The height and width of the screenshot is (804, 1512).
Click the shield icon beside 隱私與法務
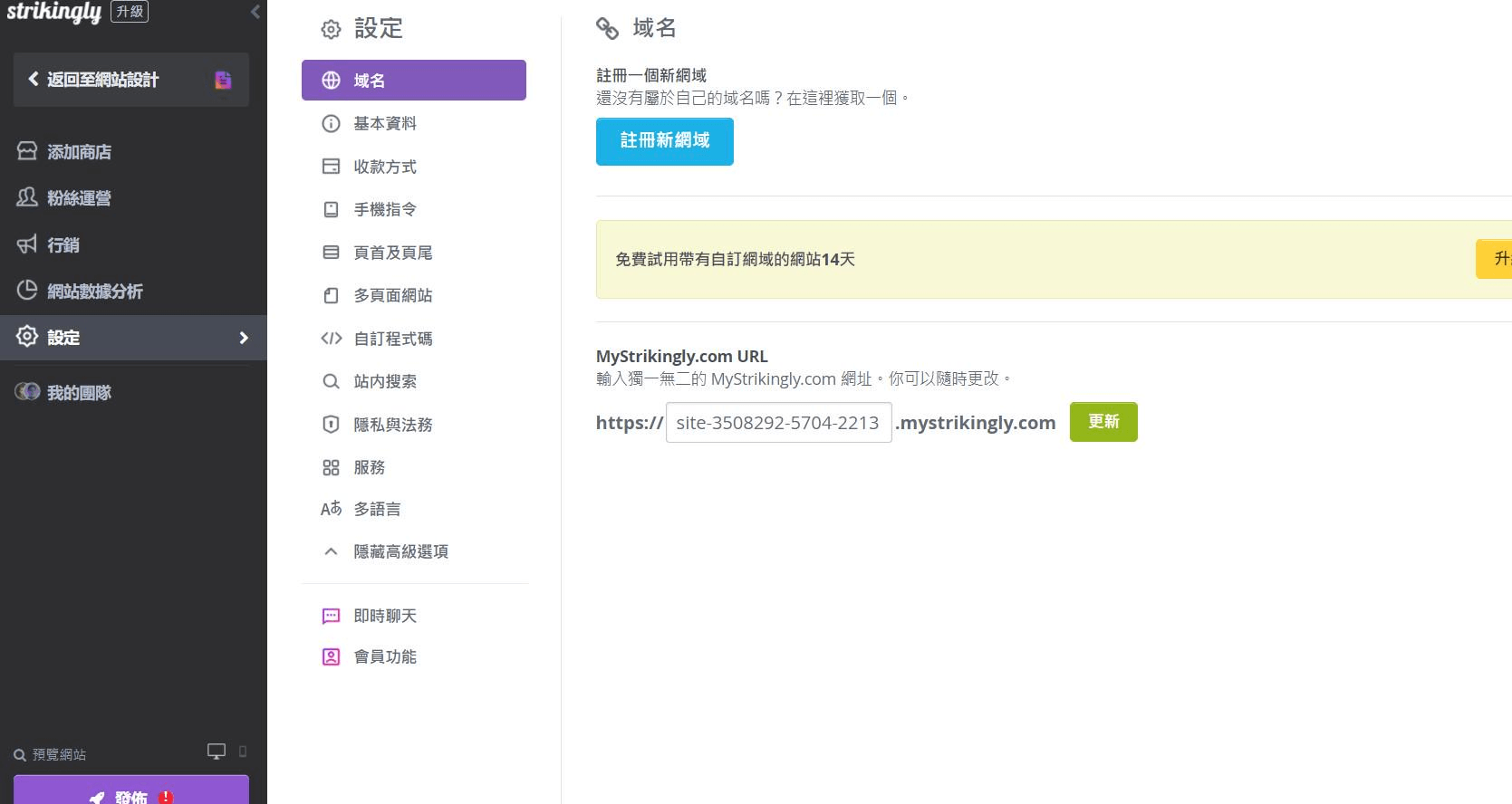point(331,425)
